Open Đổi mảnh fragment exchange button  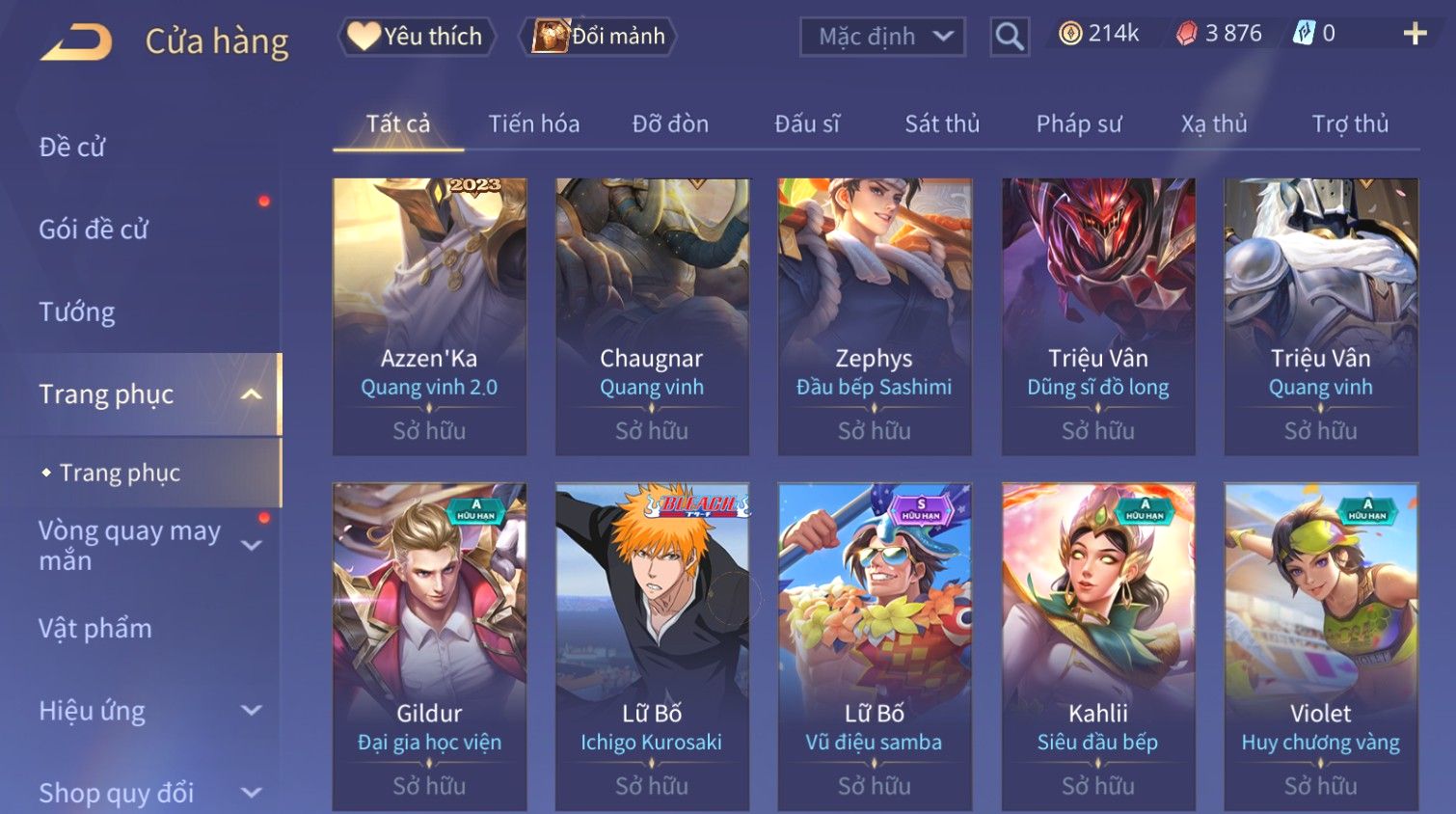[598, 37]
